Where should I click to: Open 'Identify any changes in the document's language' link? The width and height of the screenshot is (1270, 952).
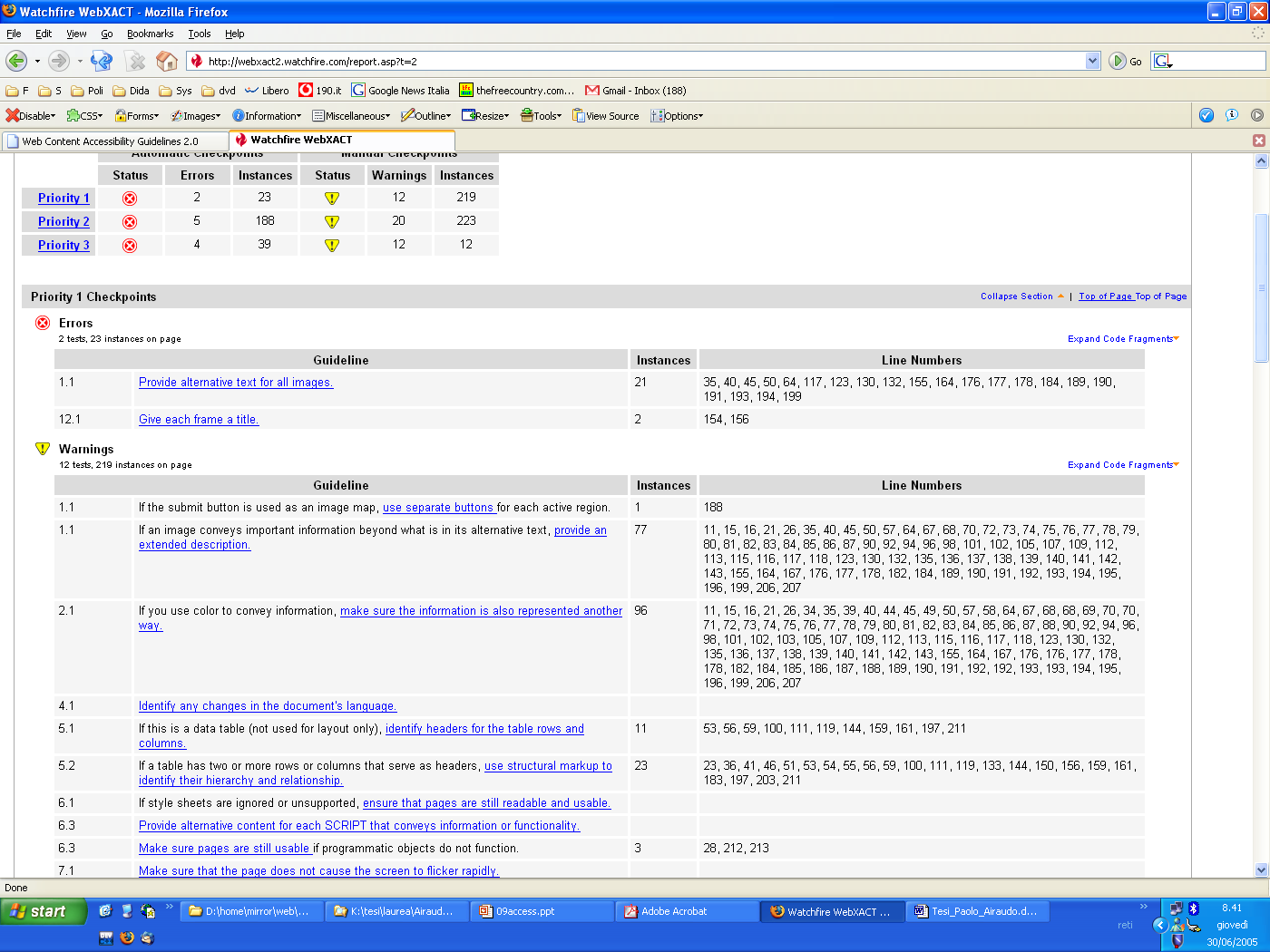point(268,706)
